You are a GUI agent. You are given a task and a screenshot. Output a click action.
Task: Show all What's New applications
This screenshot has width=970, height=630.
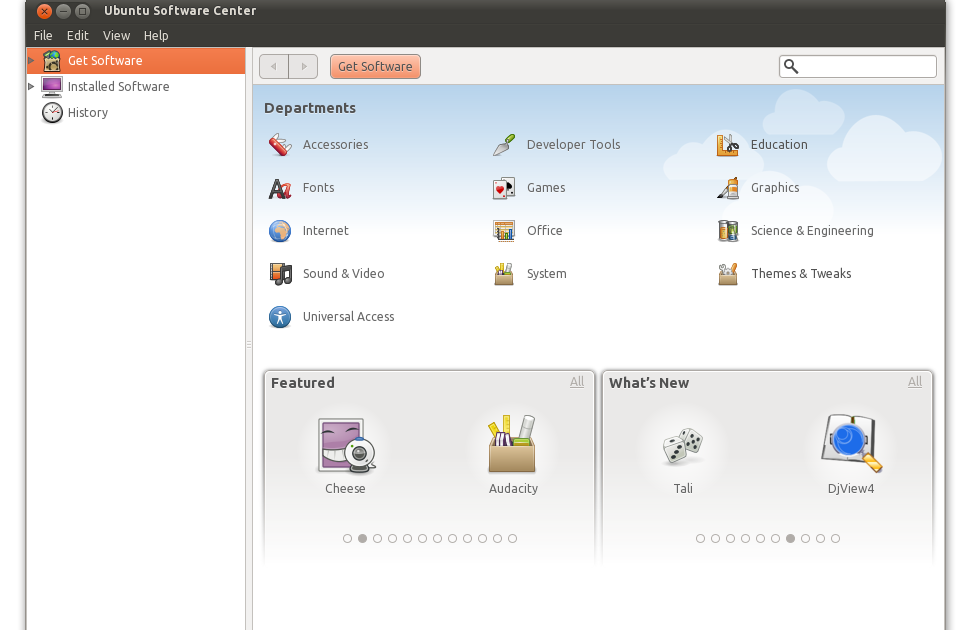click(x=914, y=382)
